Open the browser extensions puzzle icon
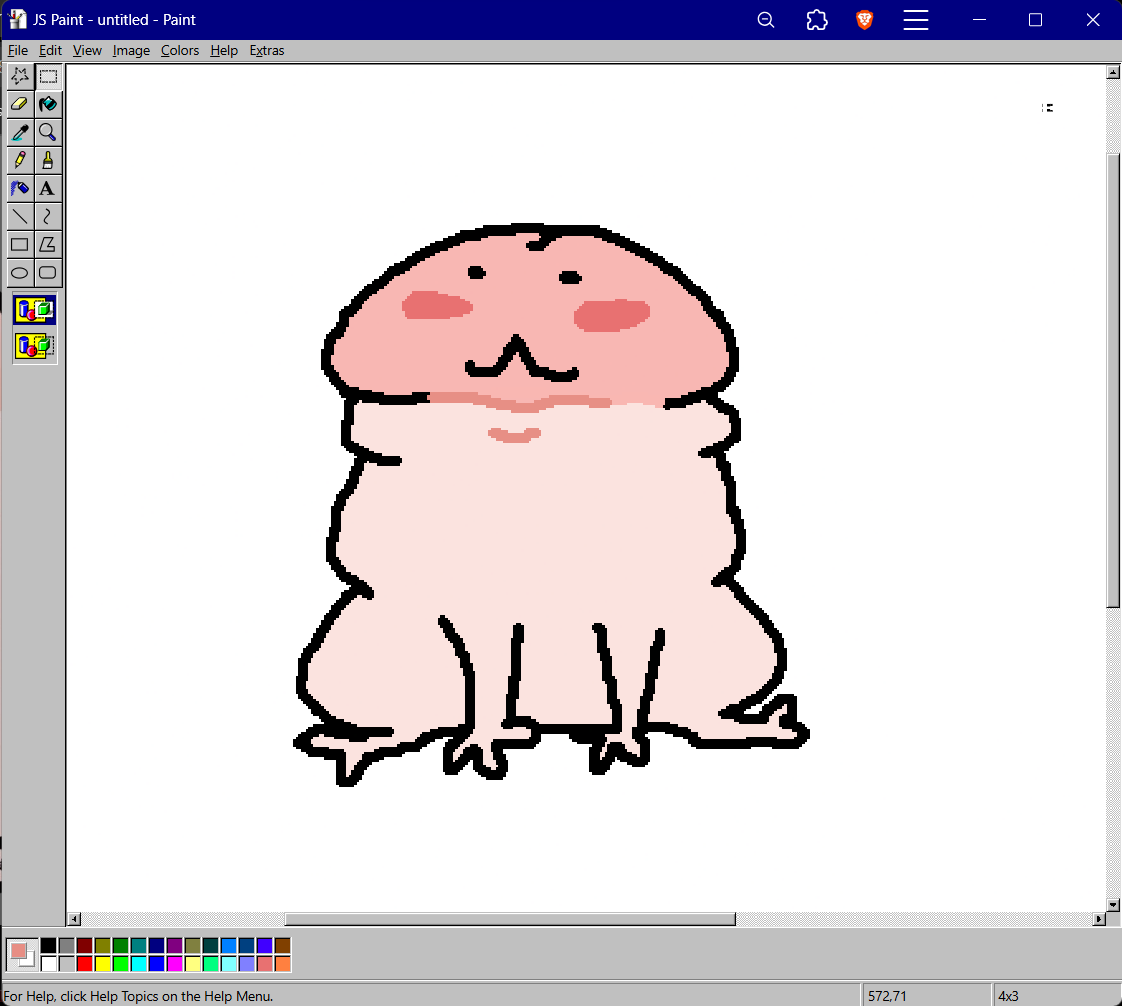 tap(816, 20)
